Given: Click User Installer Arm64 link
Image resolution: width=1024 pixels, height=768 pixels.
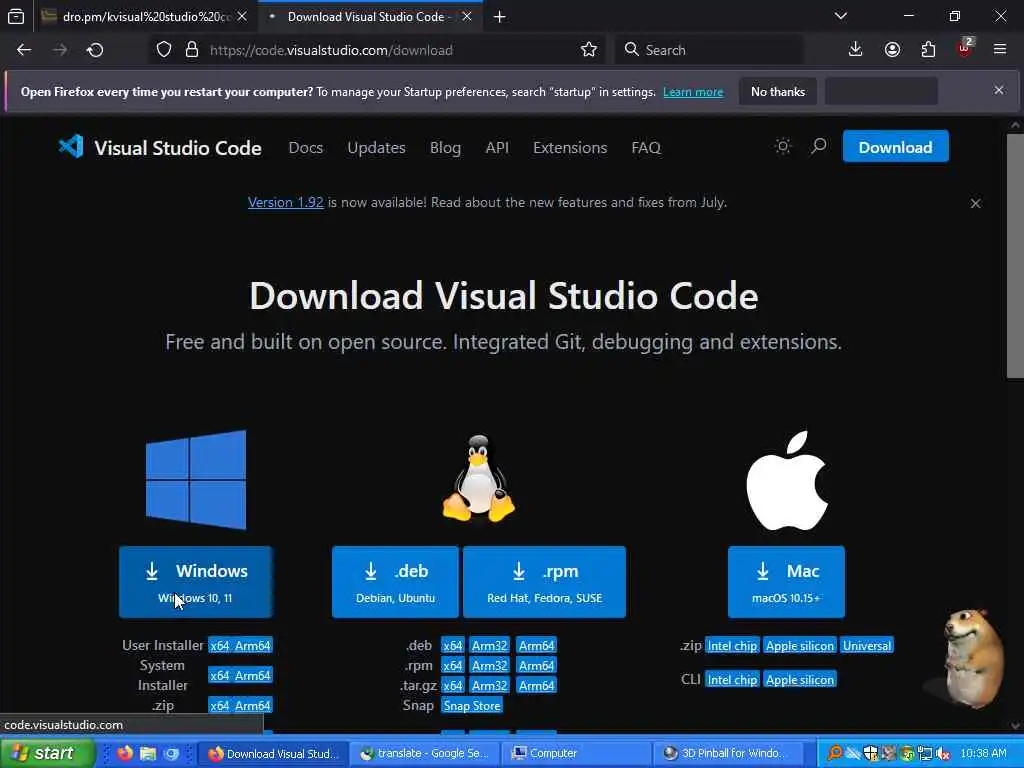Looking at the screenshot, I should [x=253, y=645].
